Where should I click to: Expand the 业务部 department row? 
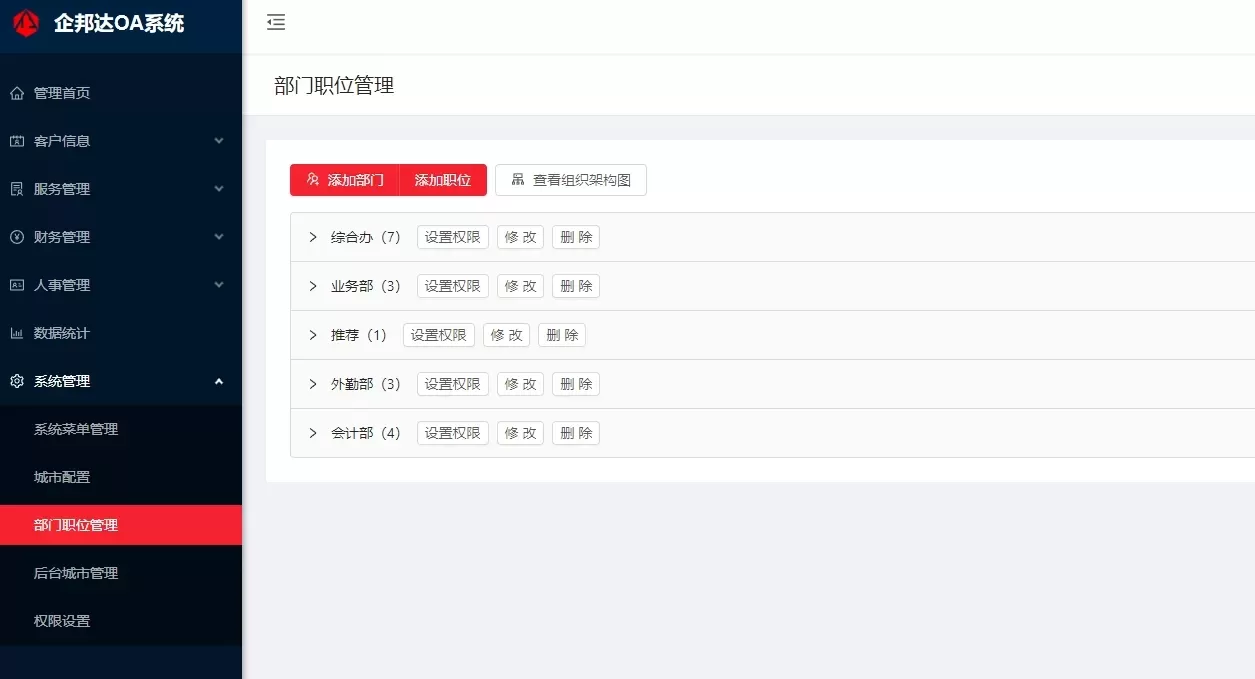pos(313,286)
